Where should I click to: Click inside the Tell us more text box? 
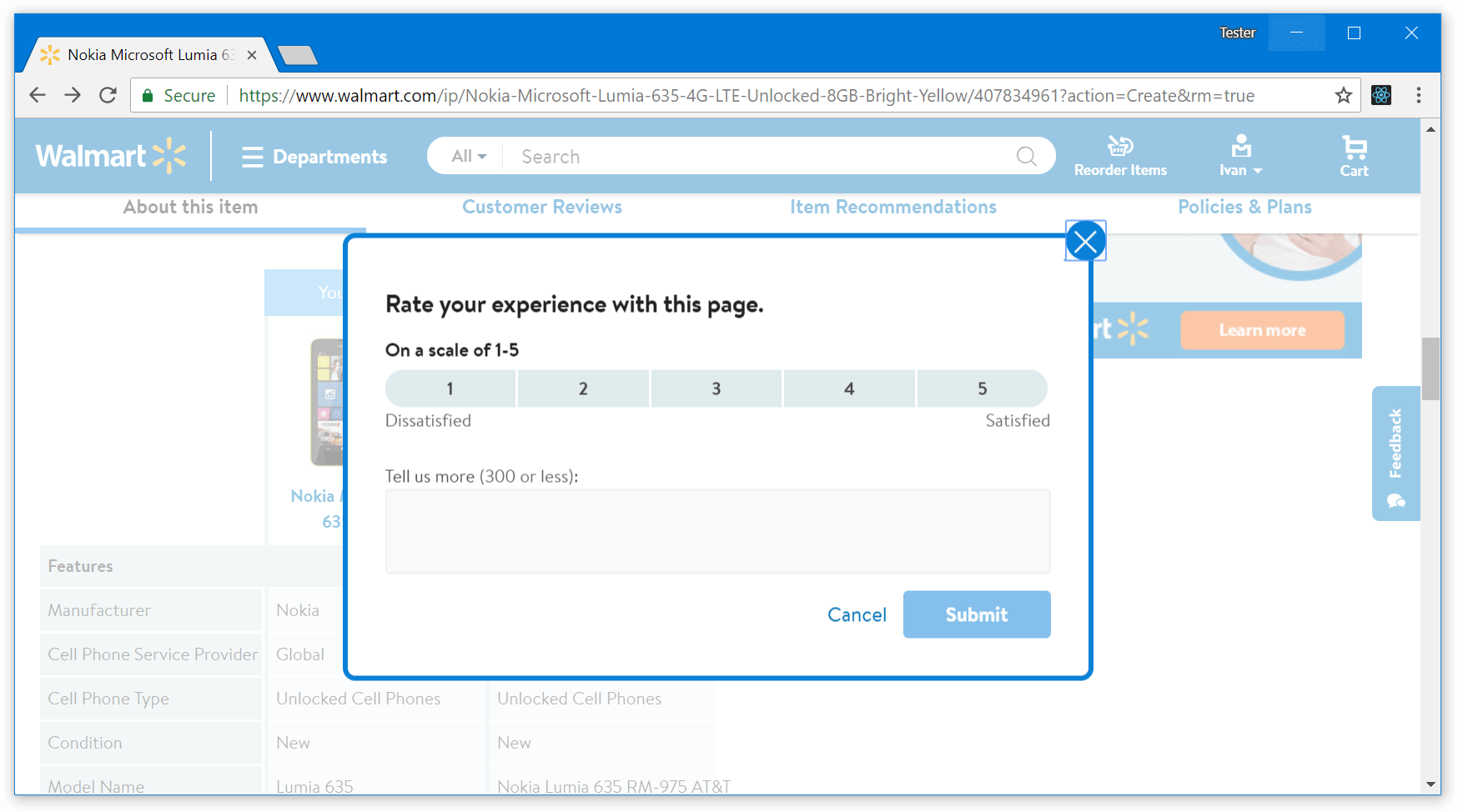[x=717, y=531]
